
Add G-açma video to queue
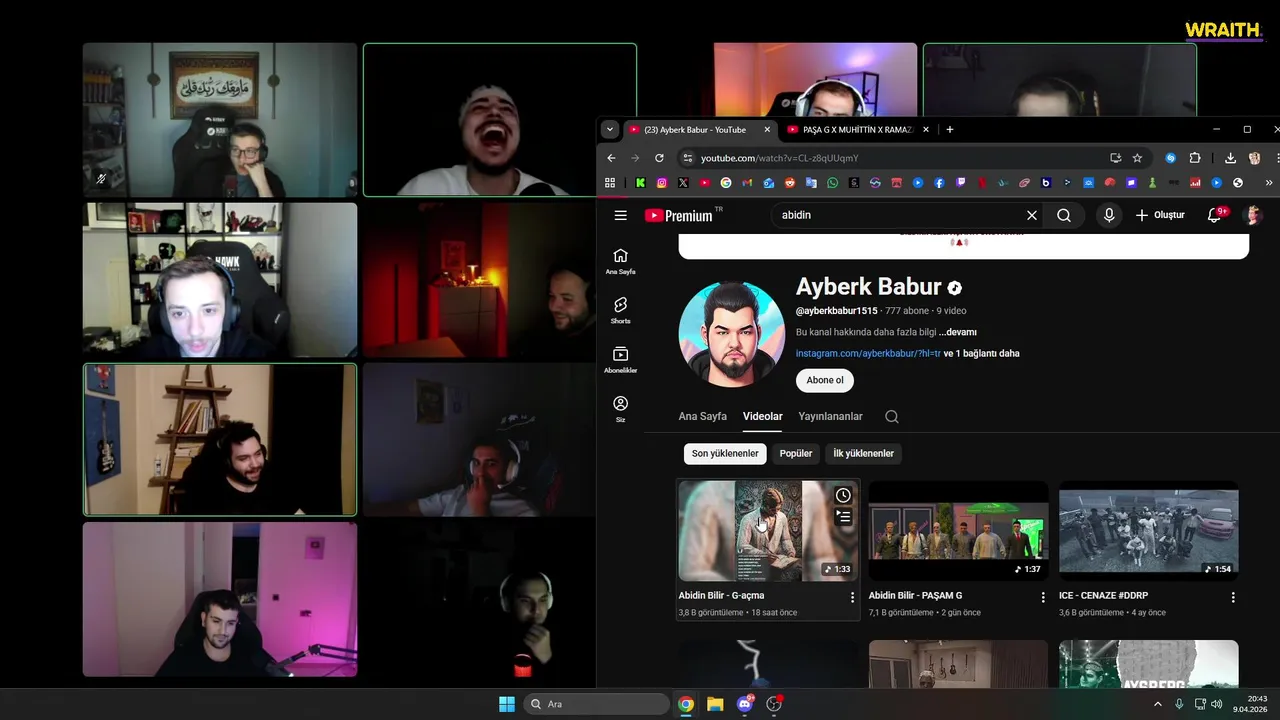(843, 517)
